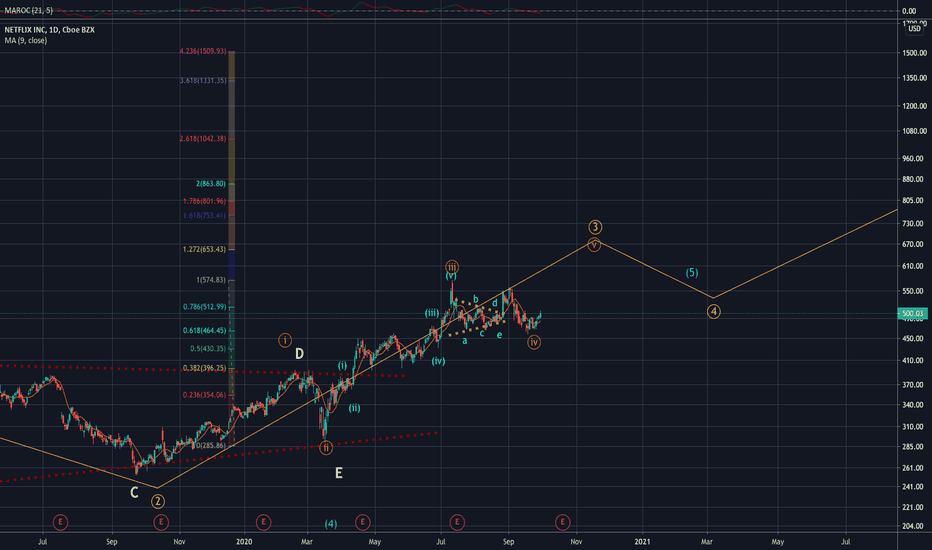Click the 1500.00 price axis label
This screenshot has width=932, height=550.
pyautogui.click(x=914, y=53)
